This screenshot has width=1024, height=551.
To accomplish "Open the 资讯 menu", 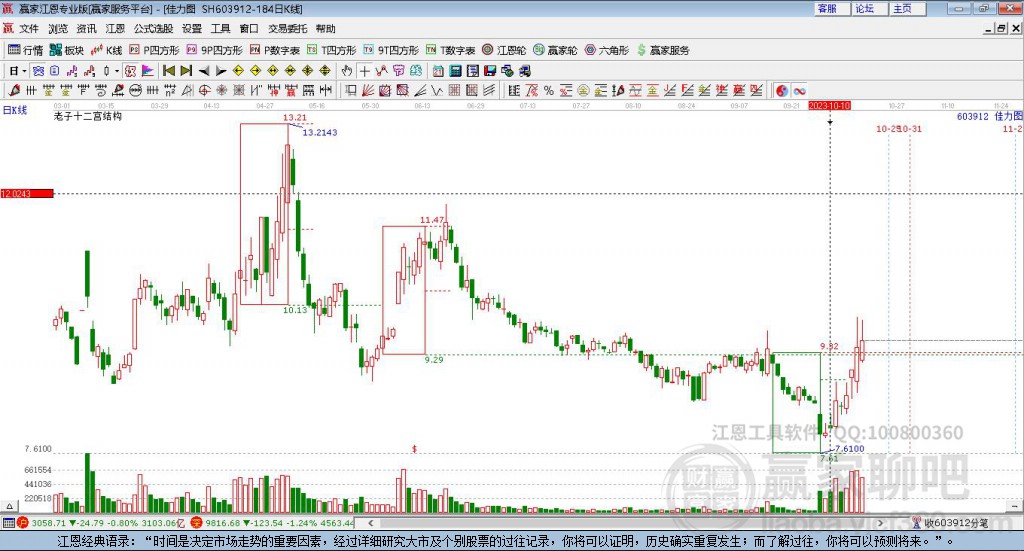I will pos(86,29).
